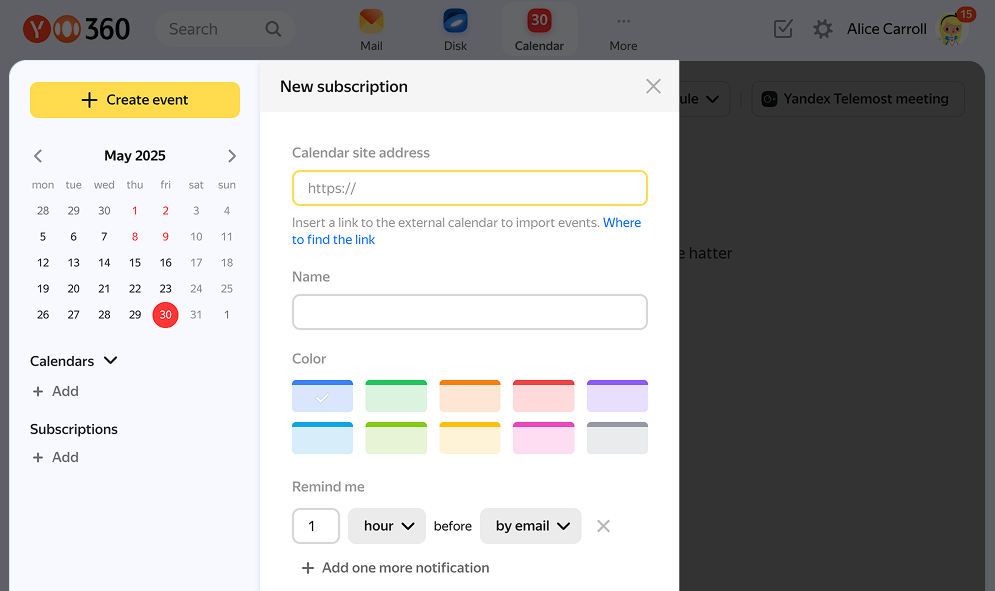Open 'Where to find the link' help link
The width and height of the screenshot is (995, 591).
point(621,223)
